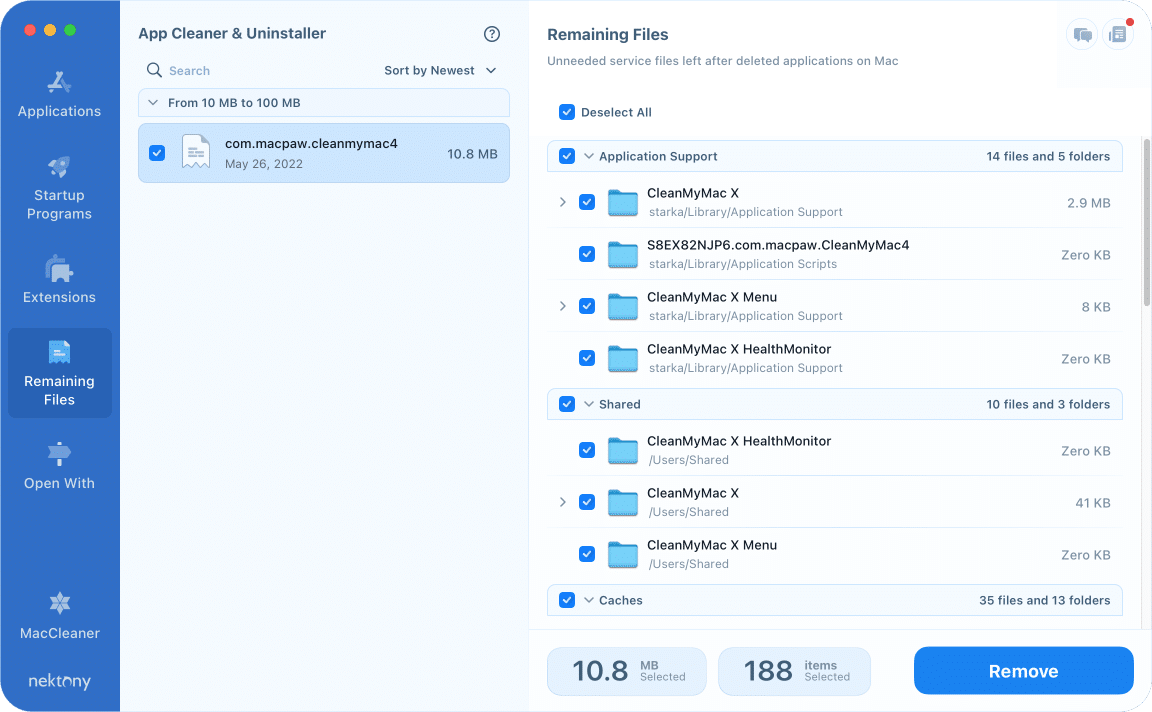Uncheck the S8EX82NJP6.com.macpaw.CleanMyMac4 checkbox
1152x712 pixels.
tap(587, 254)
